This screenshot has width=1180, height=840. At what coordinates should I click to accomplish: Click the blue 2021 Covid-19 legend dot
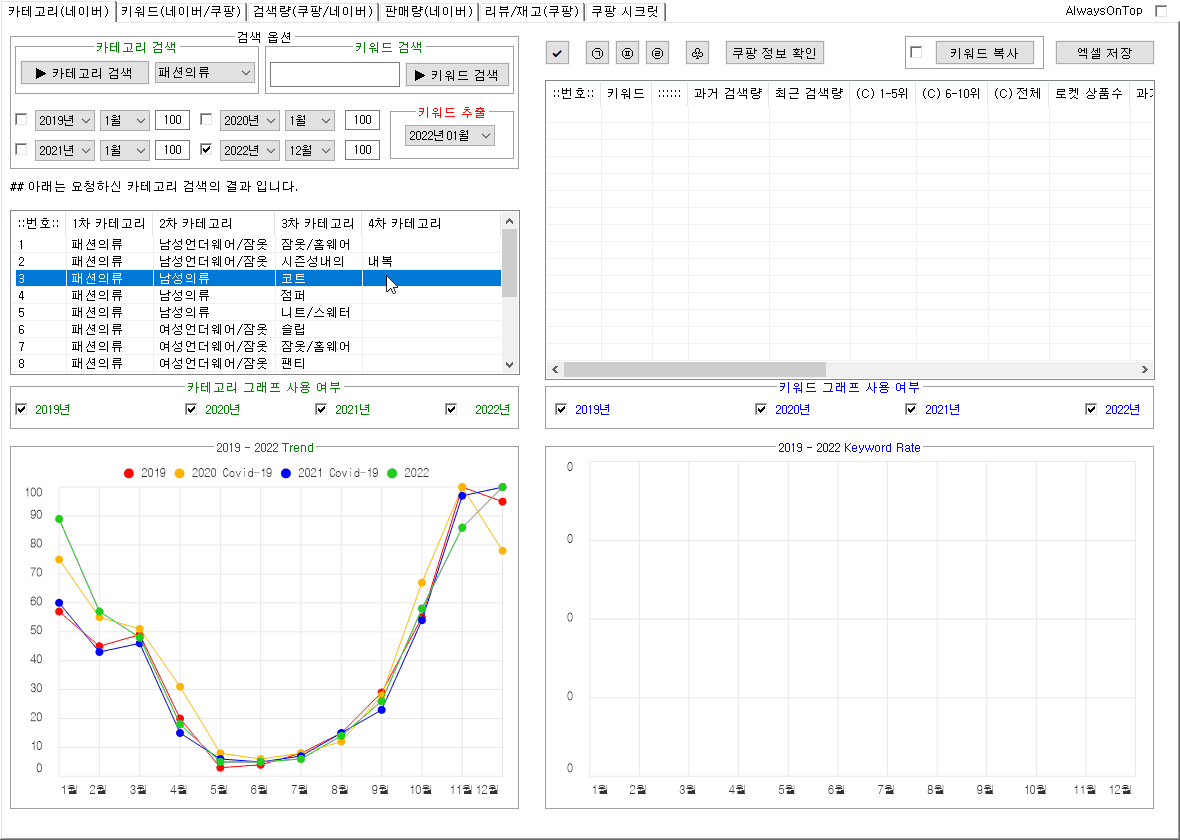tap(286, 473)
